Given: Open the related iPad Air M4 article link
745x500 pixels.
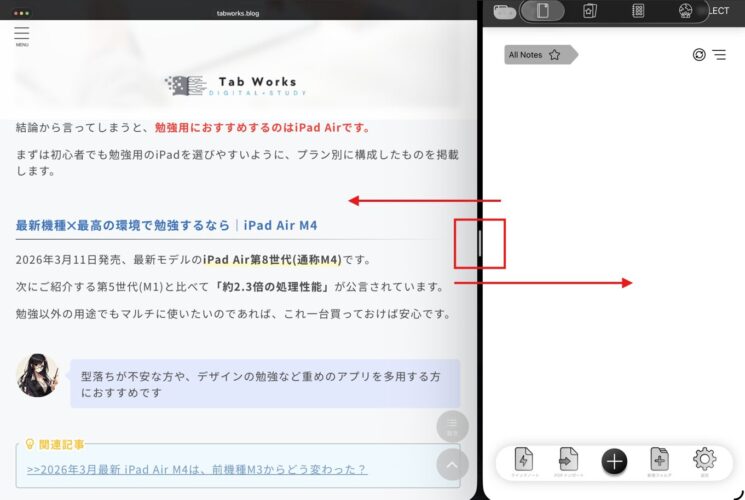Looking at the screenshot, I should (x=197, y=469).
